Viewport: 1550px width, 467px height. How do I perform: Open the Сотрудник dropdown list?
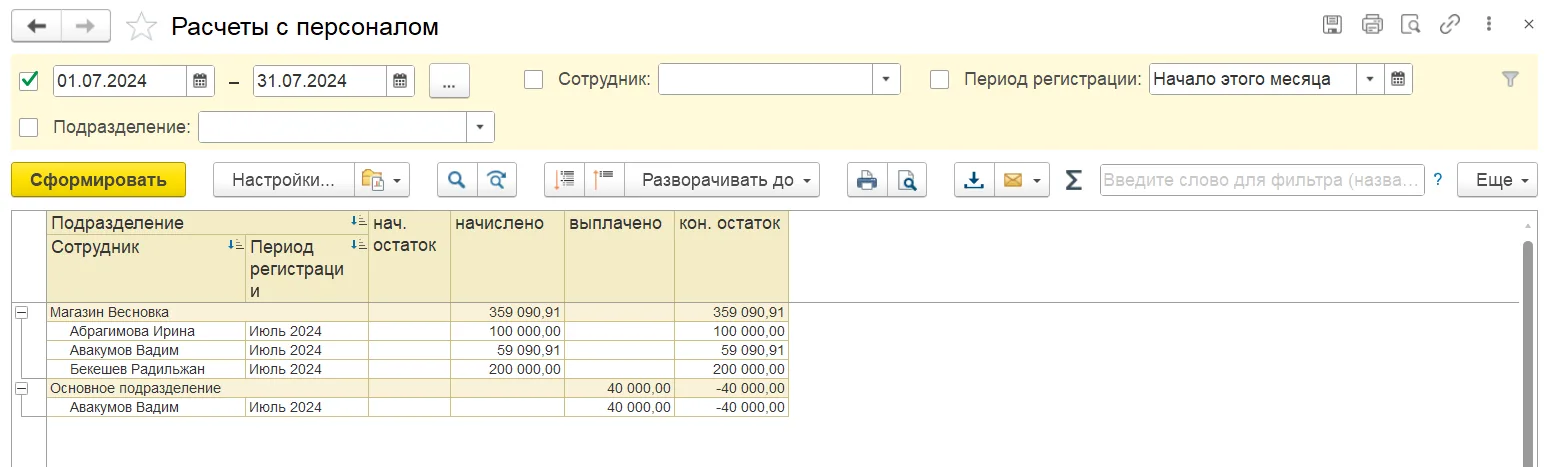[887, 79]
